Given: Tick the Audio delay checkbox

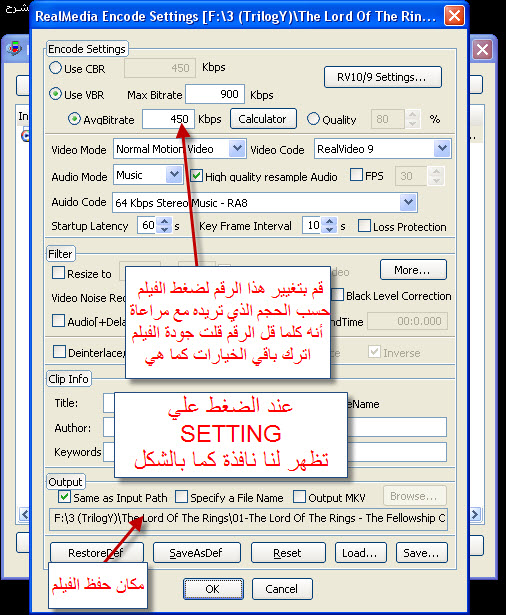Looking at the screenshot, I should [x=58, y=321].
